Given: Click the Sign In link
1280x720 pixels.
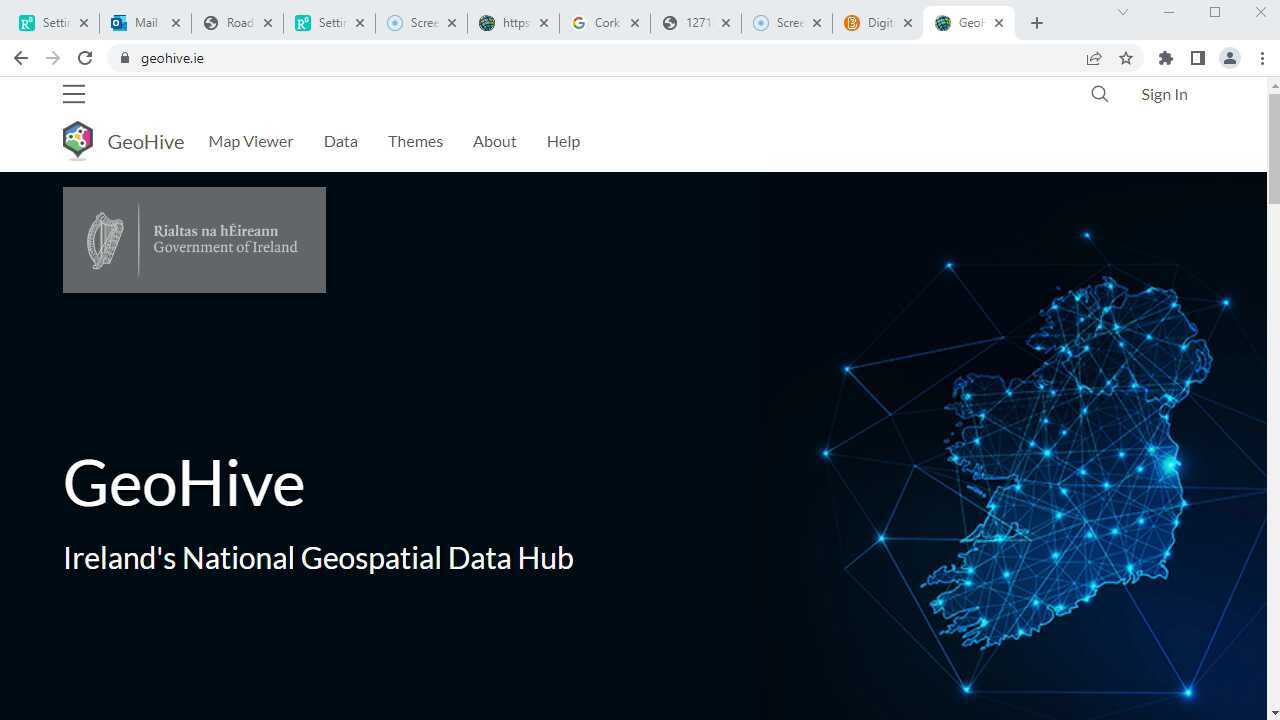Looking at the screenshot, I should click(x=1163, y=94).
